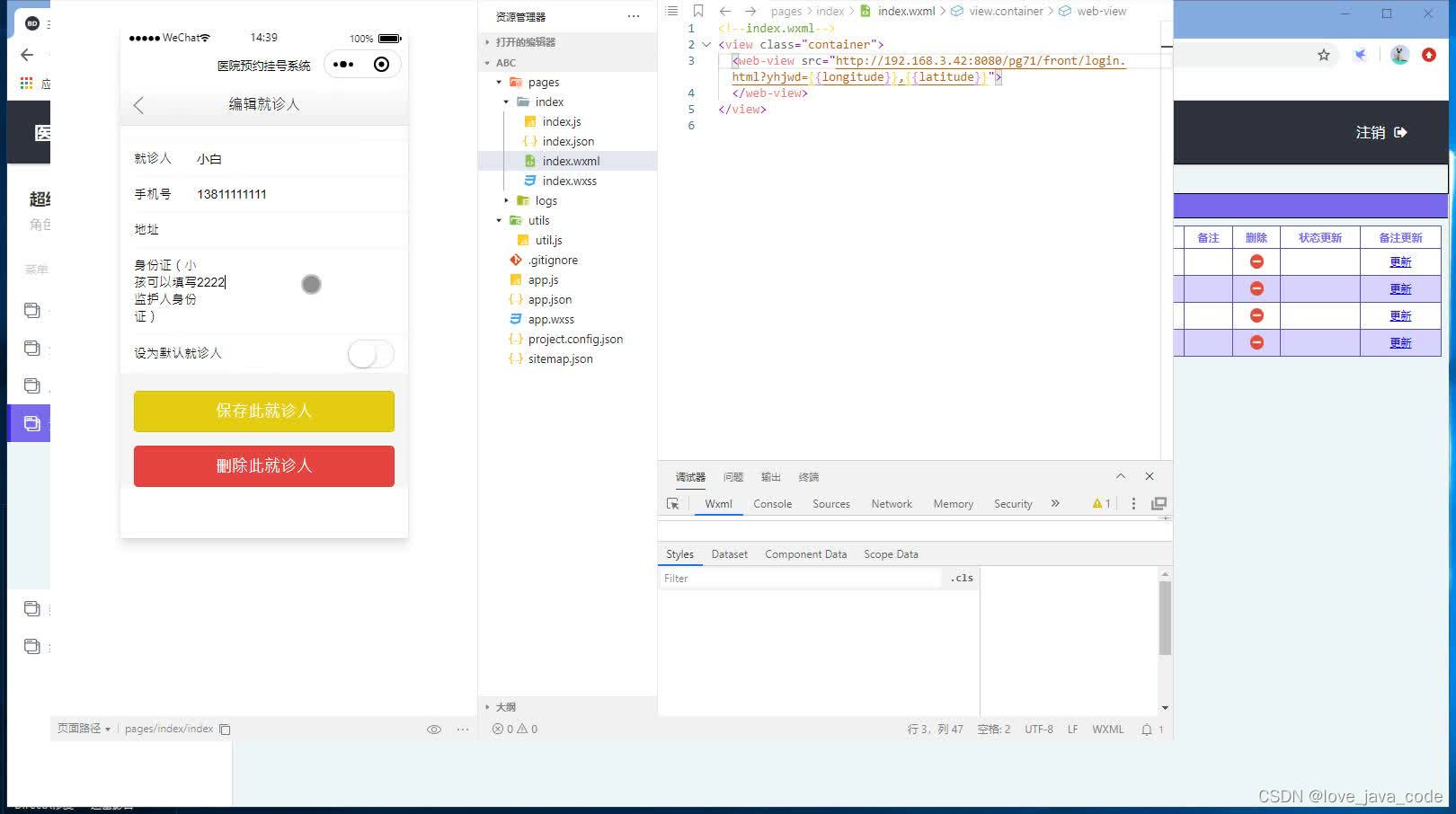Navigate forward in the editor history
This screenshot has width=1456, height=814.
click(750, 11)
